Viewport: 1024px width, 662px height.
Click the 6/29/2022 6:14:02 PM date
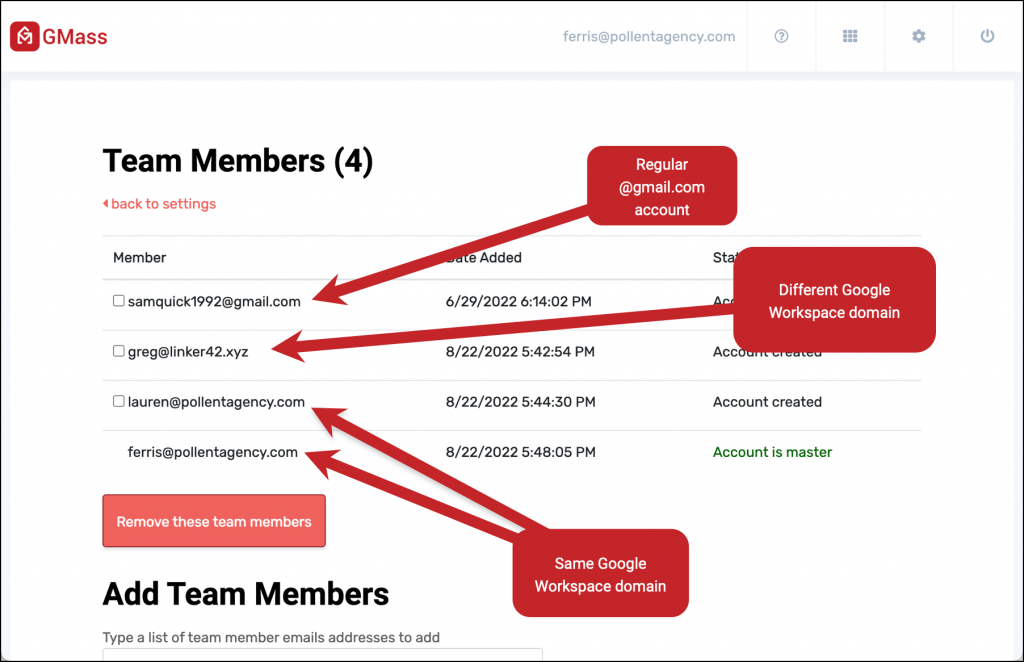click(x=520, y=301)
